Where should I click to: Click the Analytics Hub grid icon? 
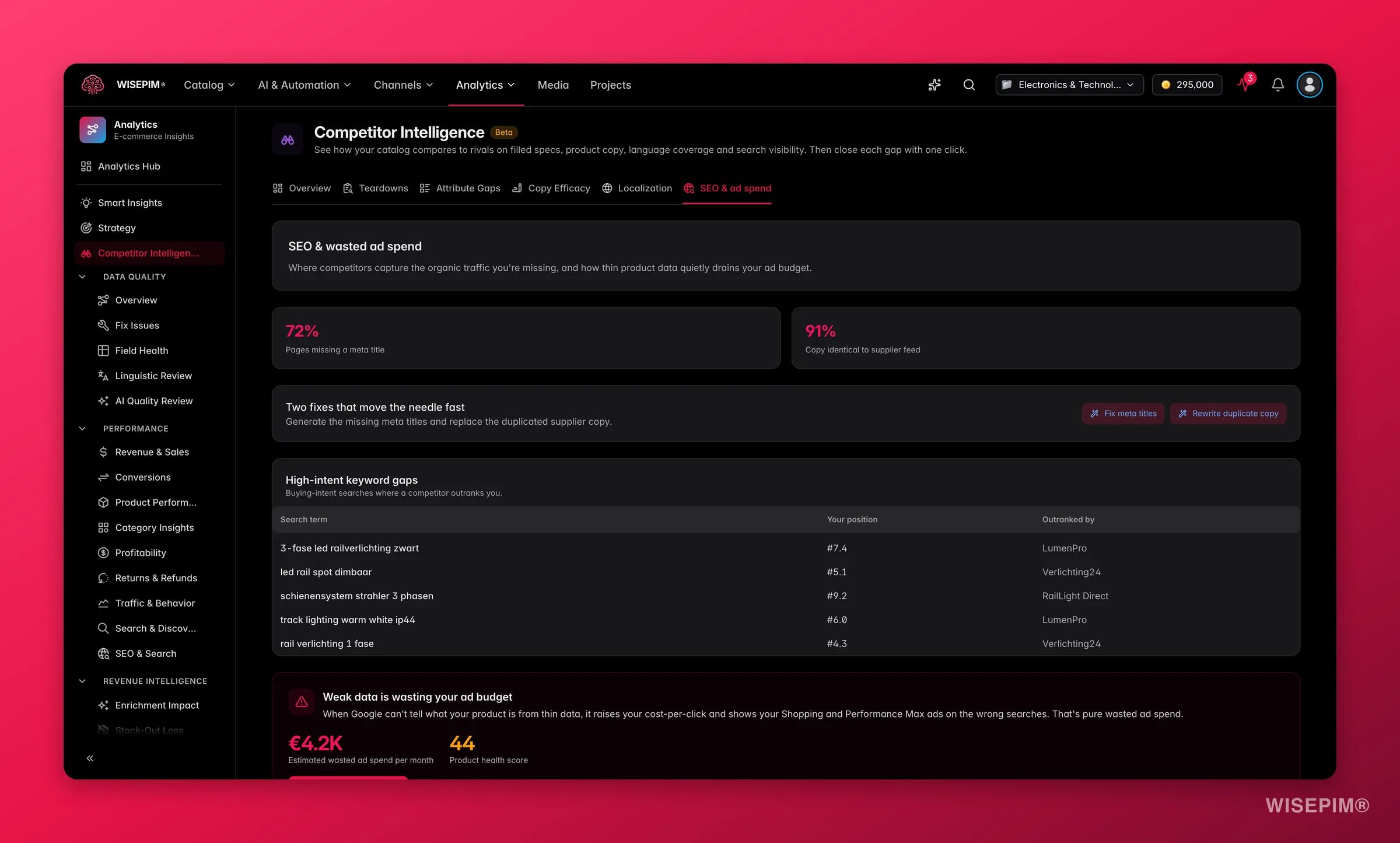click(x=86, y=166)
